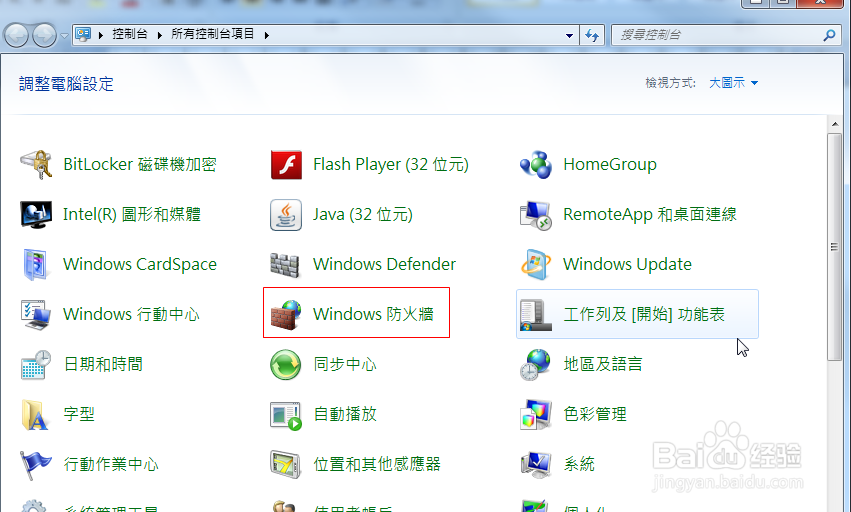Open the 自動播放 icon
Screen dimensions: 851x512
(286, 415)
